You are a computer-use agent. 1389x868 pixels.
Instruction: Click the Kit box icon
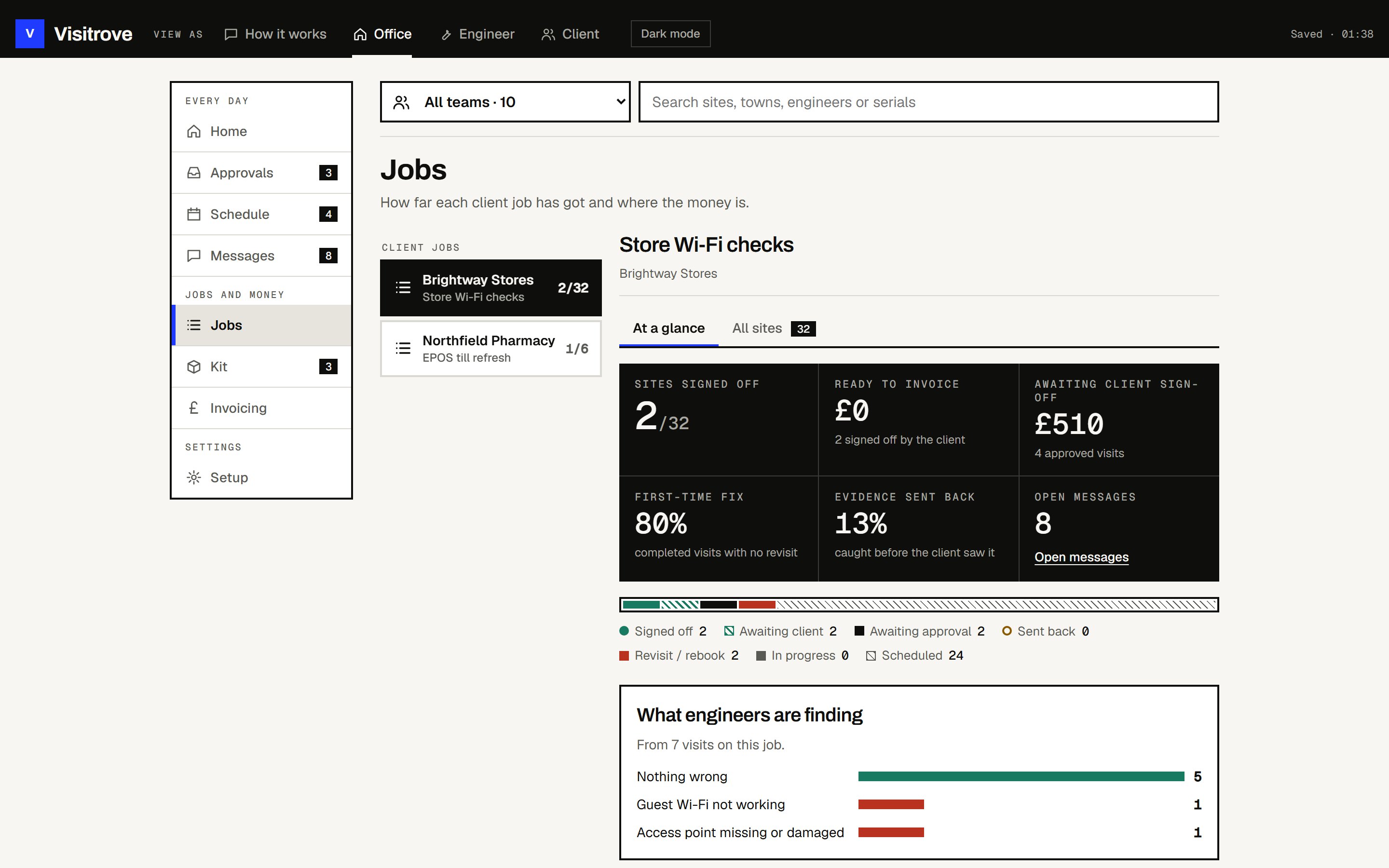pos(194,366)
